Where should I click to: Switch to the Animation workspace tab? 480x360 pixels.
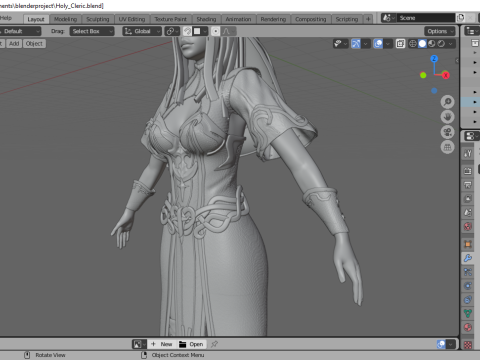[x=238, y=19]
